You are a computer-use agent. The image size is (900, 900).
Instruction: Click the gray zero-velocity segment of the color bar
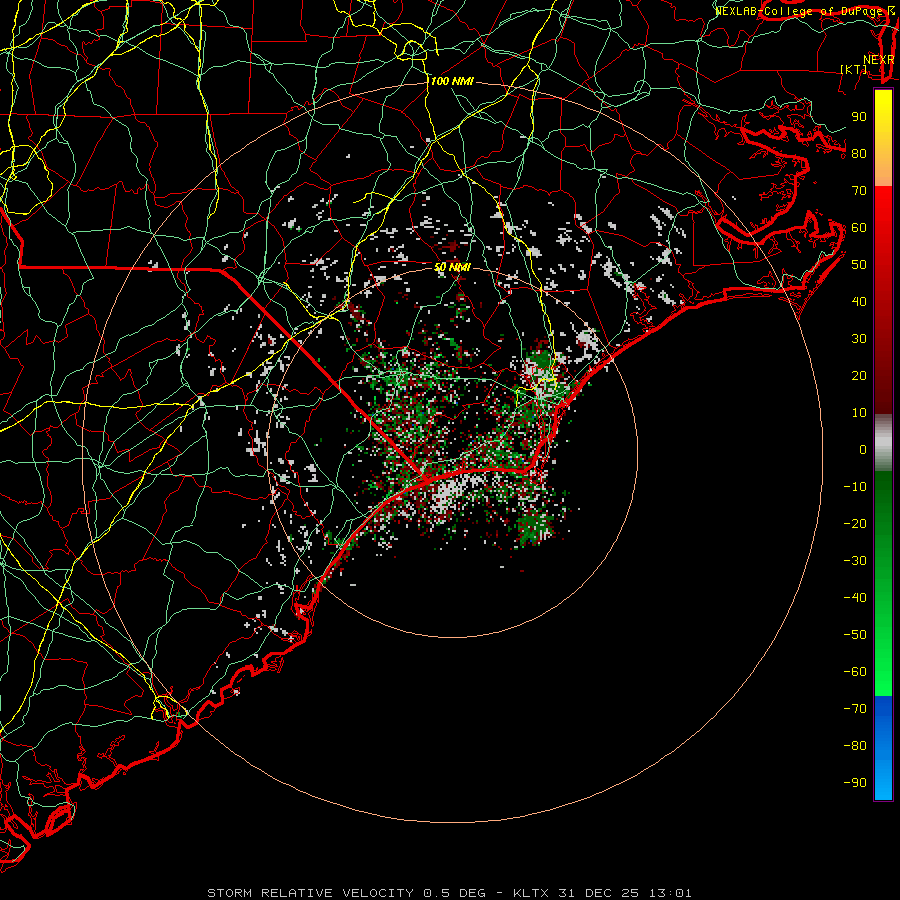click(x=883, y=443)
